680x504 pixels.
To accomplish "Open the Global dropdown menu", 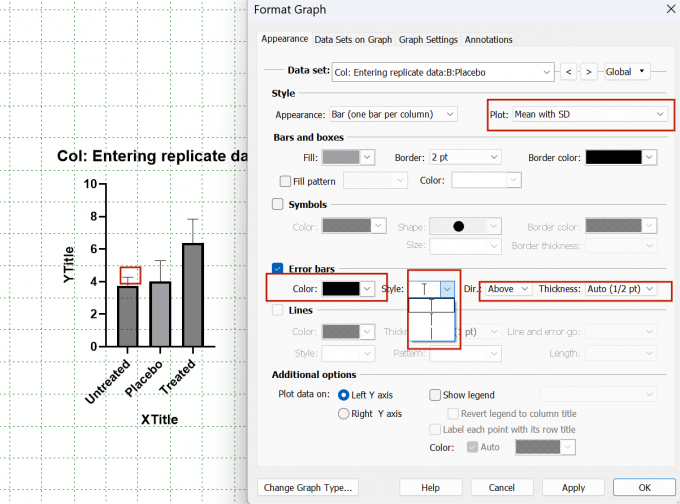I will (x=627, y=72).
